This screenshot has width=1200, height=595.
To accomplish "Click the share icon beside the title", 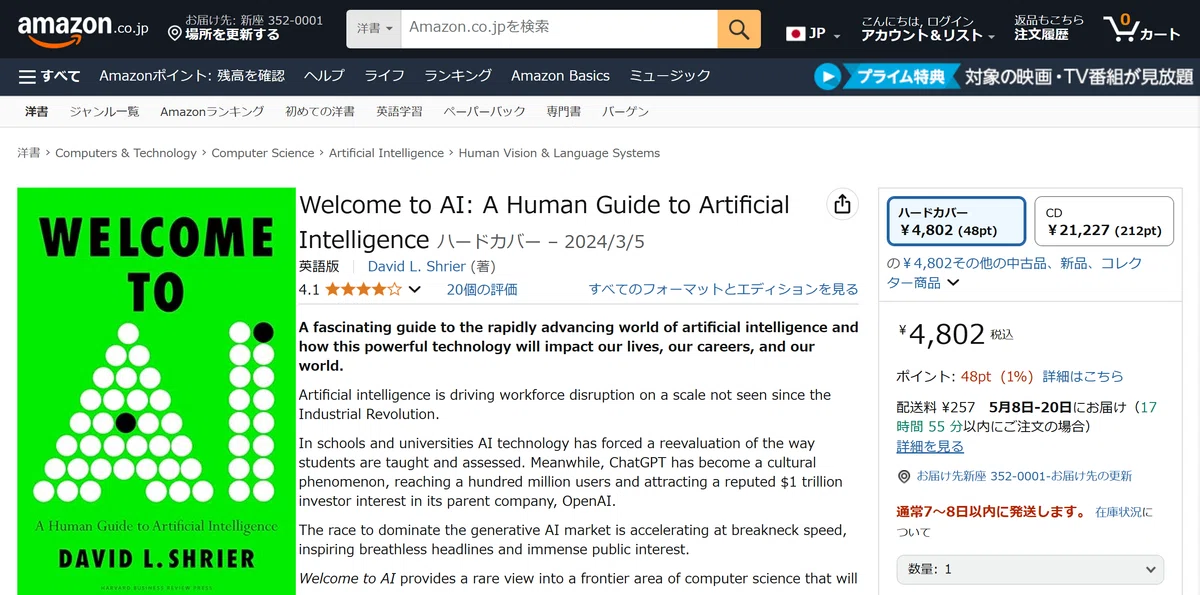I will tap(842, 204).
